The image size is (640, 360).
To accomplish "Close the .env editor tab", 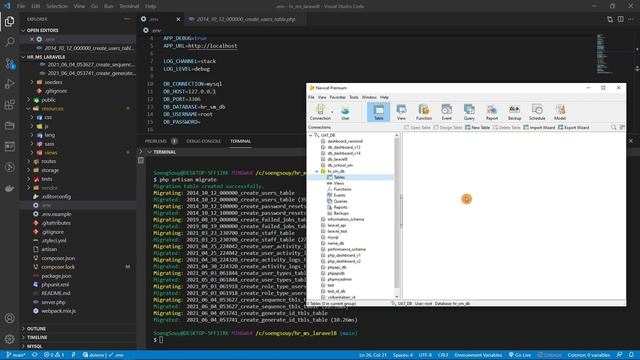I will tap(178, 19).
